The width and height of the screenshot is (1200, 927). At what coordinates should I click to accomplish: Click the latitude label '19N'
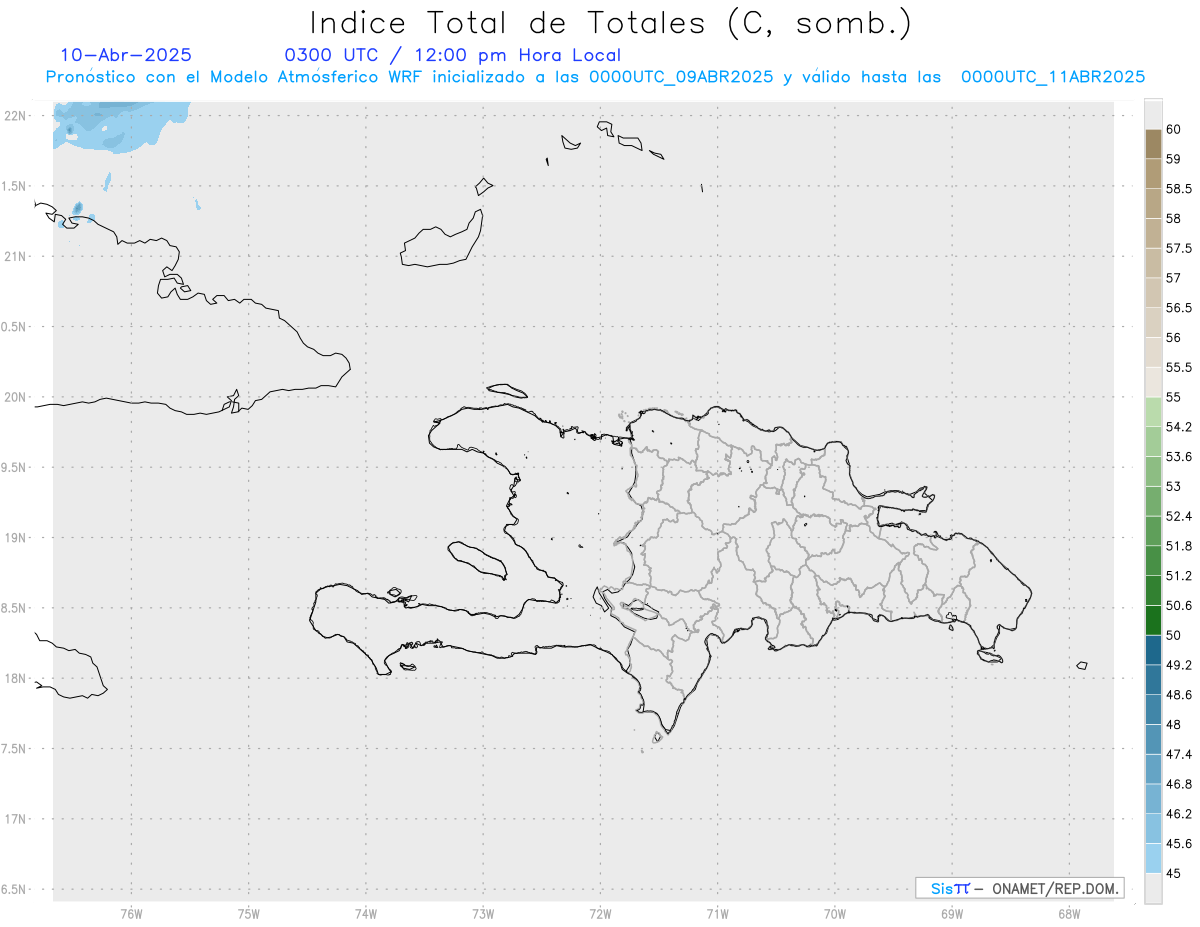click(15, 538)
